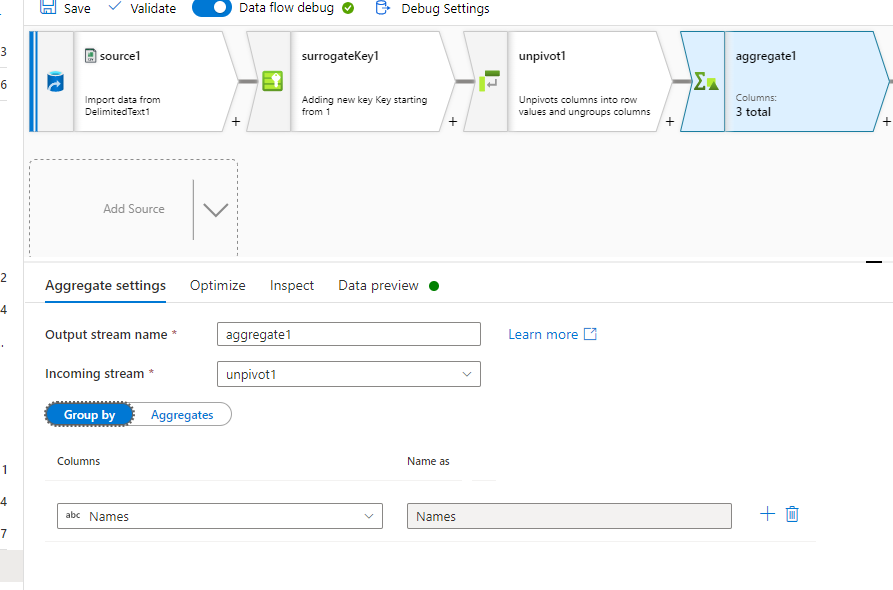
Task: Add a new group-by column with plus icon
Action: (767, 513)
